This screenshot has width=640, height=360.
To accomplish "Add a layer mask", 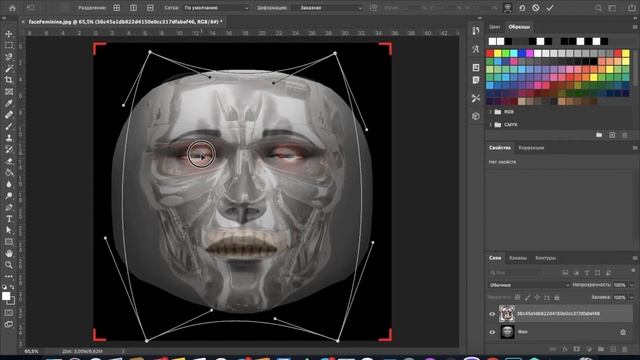I will [576, 349].
